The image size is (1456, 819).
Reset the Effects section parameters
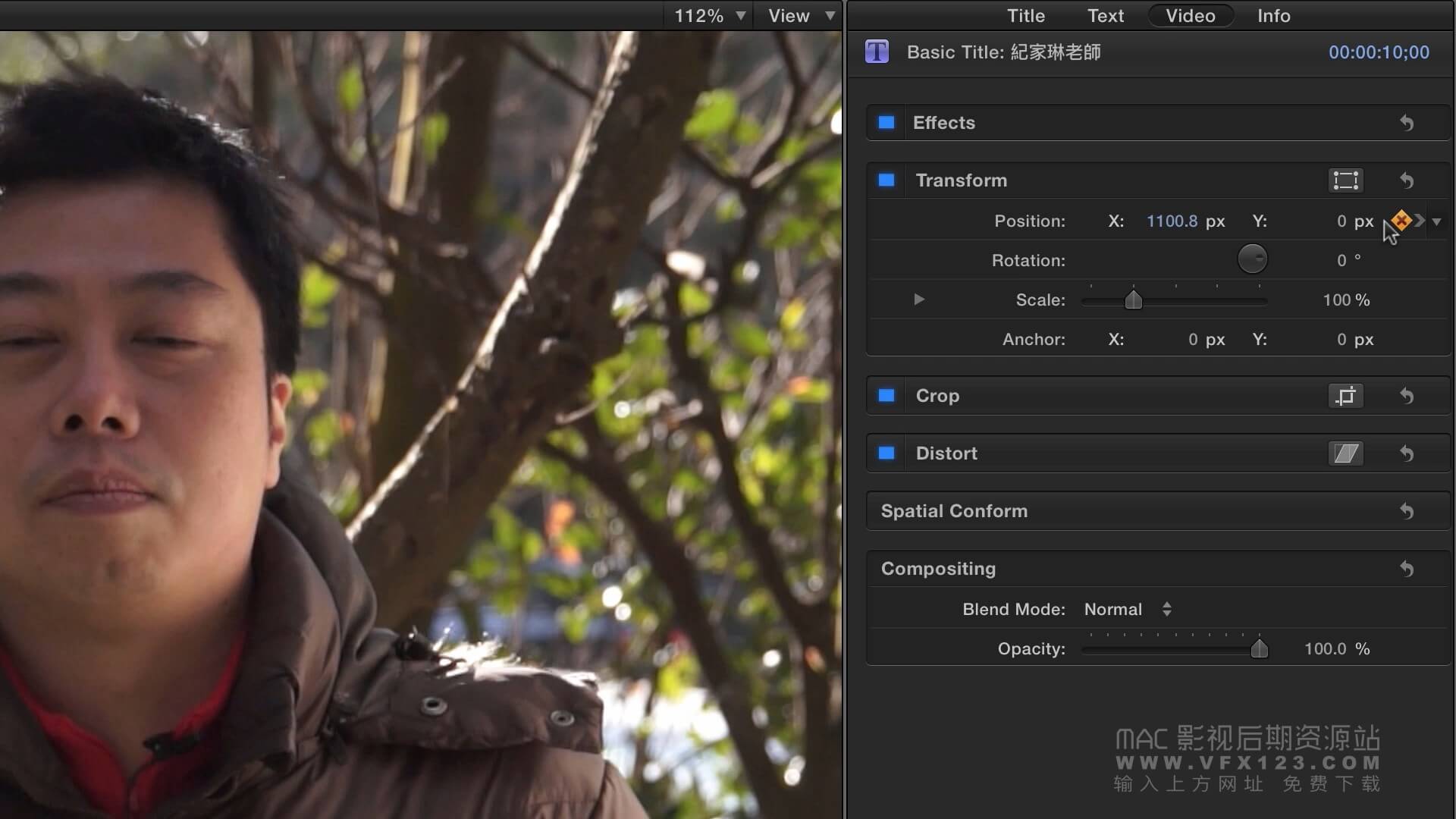(1407, 123)
